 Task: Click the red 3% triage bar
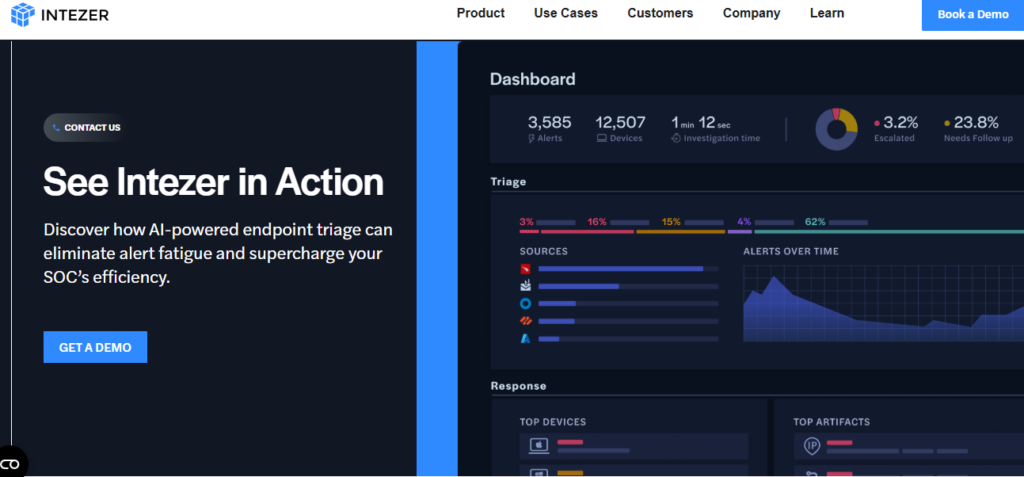point(529,231)
